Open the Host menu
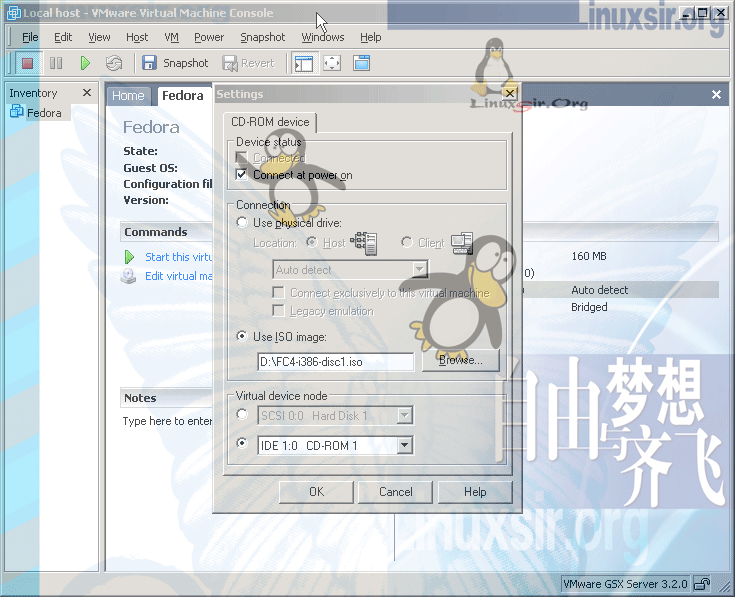Screen dimensions: 735x597 [x=137, y=37]
